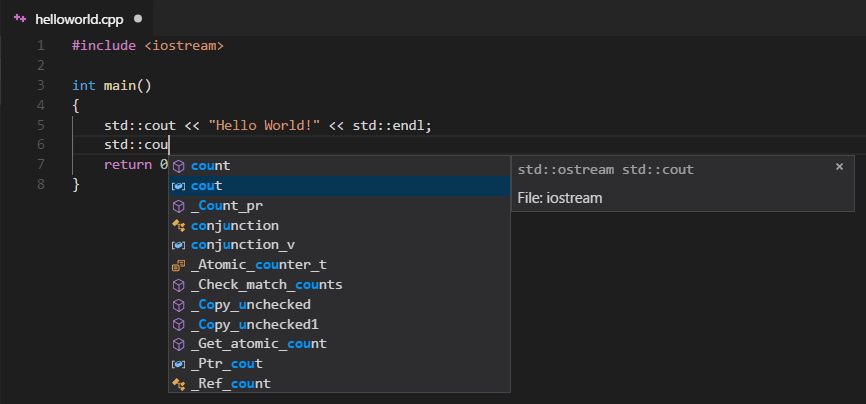
Task: Click the C++ file icon on tab
Action: (20, 19)
